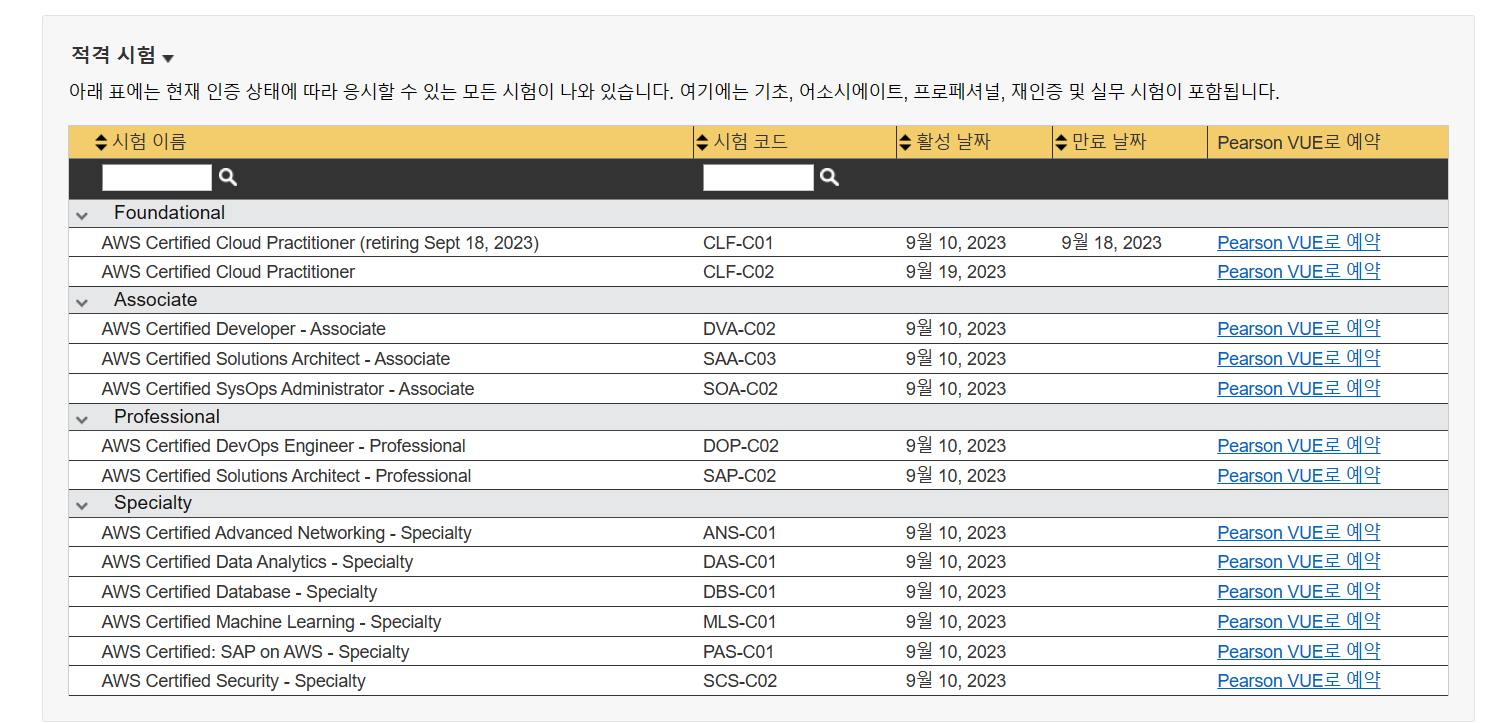Open Pearson VUE booking for ANS-C01
Image resolution: width=1486 pixels, height=723 pixels.
1298,533
